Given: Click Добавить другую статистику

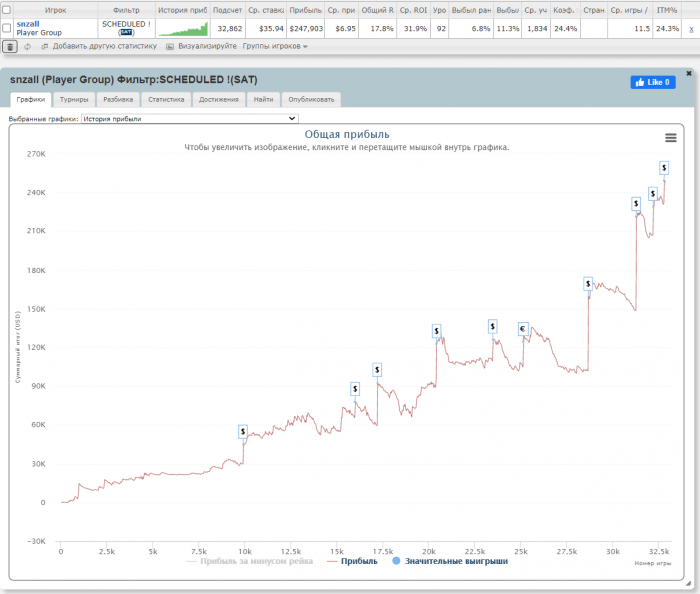Looking at the screenshot, I should click(x=99, y=46).
